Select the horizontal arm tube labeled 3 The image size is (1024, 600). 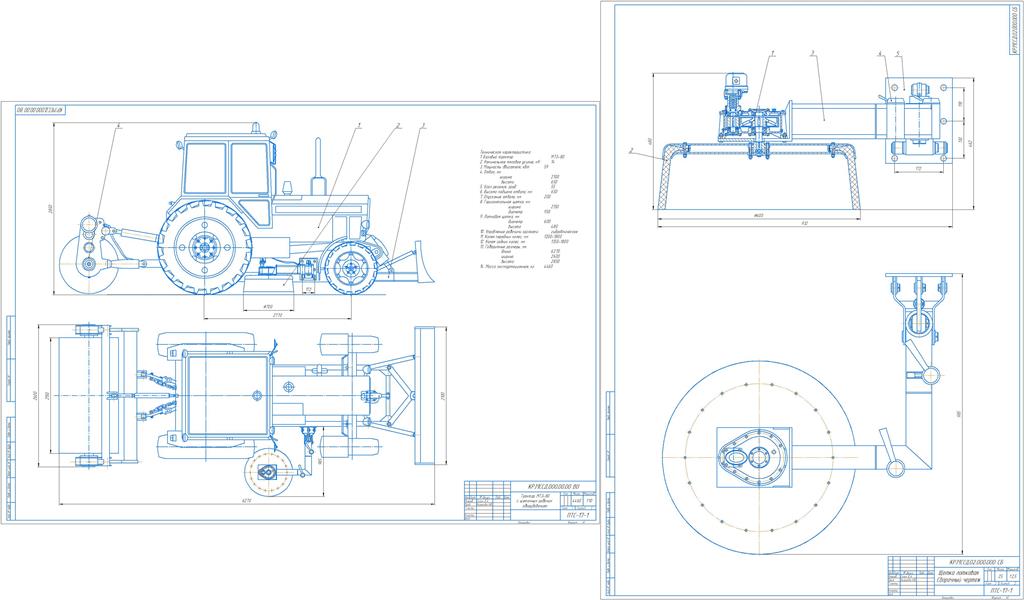[x=833, y=119]
